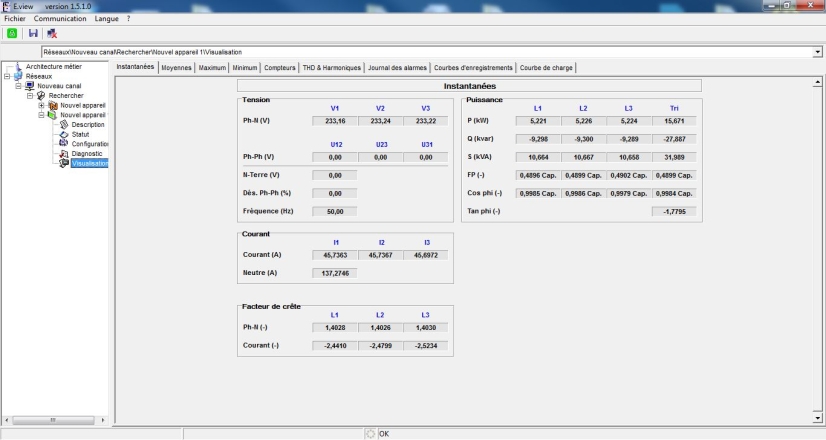The height and width of the screenshot is (440, 826).
Task: Click the L1 Ph-N crest factor 1,4028
Action: point(335,327)
